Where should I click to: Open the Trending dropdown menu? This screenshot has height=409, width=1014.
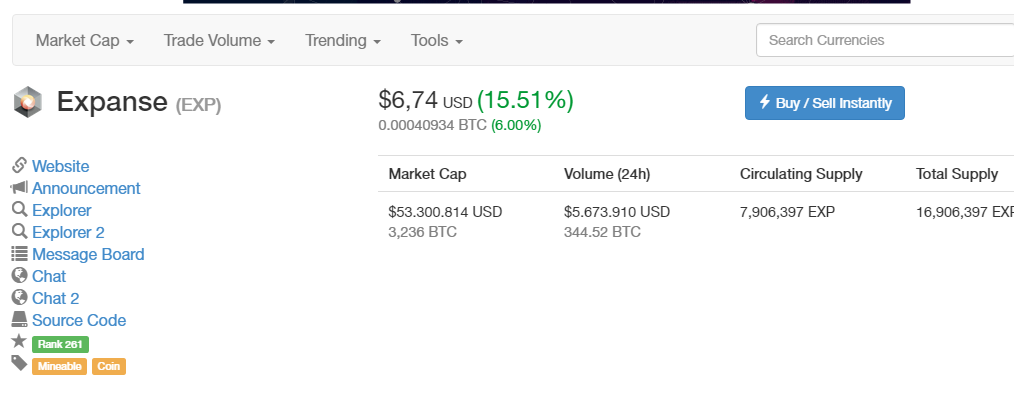click(x=343, y=41)
